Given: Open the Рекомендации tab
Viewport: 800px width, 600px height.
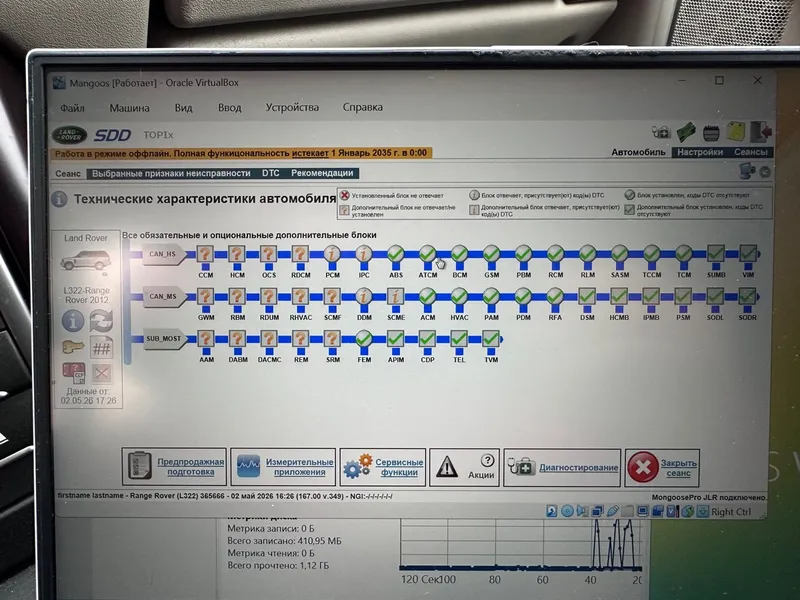Looking at the screenshot, I should pos(322,173).
